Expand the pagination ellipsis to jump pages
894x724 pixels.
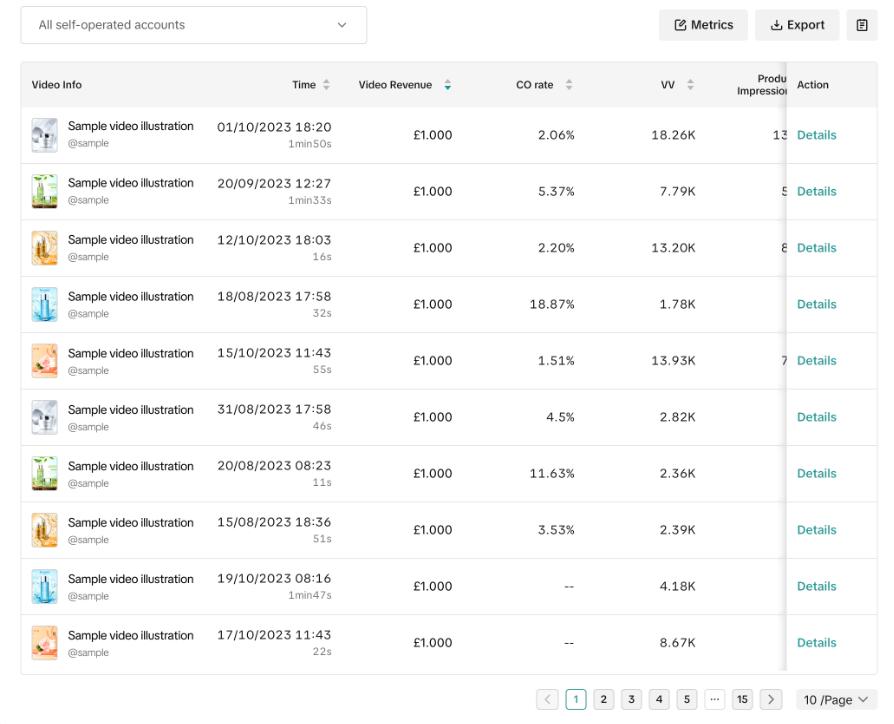pyautogui.click(x=714, y=700)
